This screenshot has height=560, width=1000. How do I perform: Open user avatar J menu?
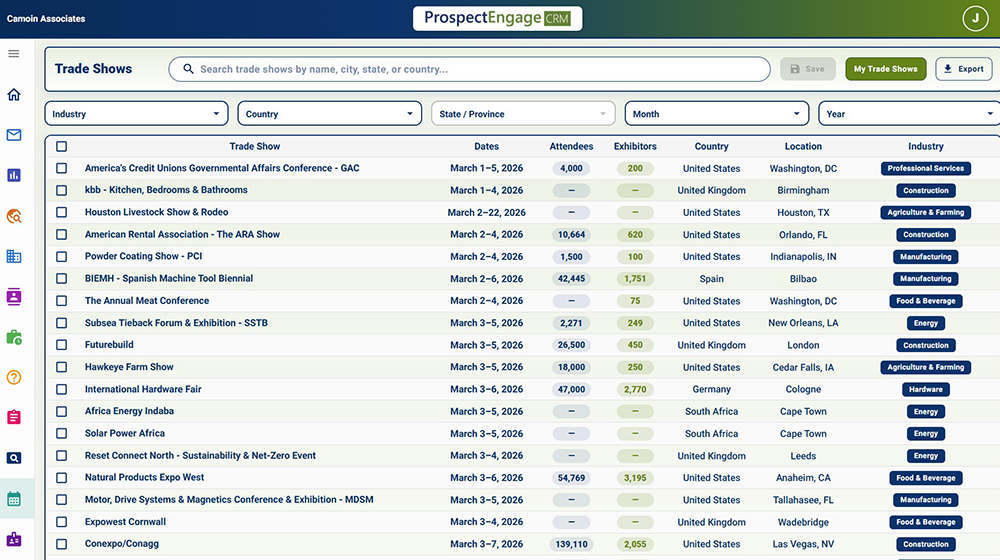[974, 18]
